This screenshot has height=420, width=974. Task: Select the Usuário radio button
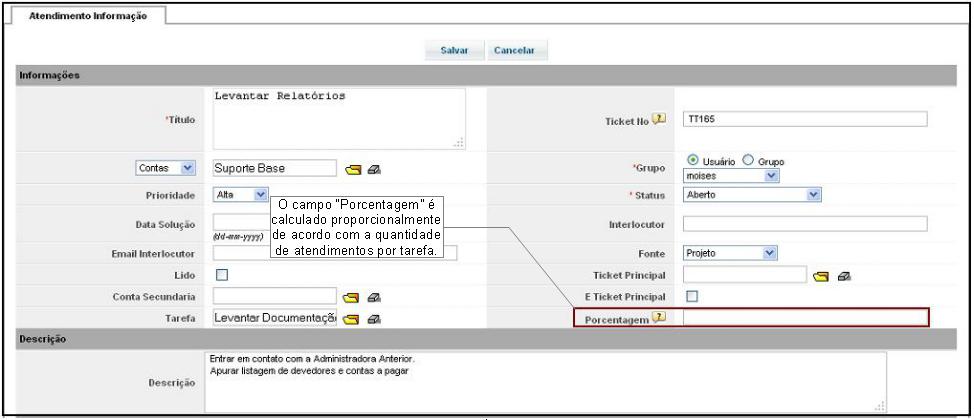coord(693,160)
